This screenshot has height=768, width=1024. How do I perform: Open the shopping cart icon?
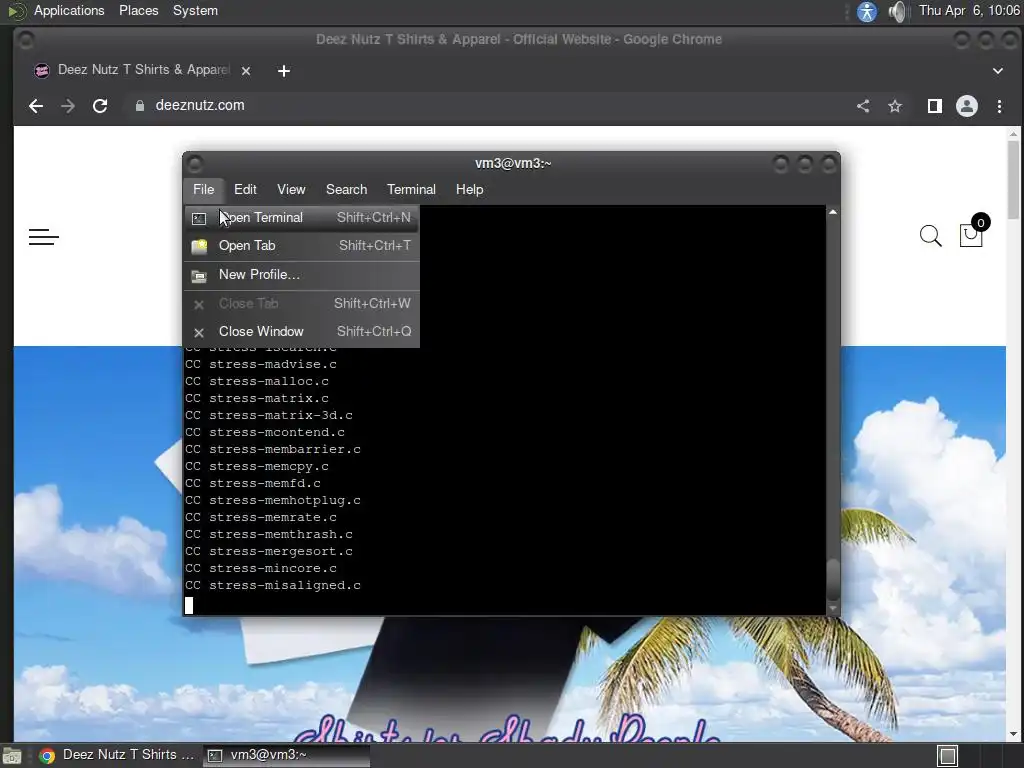point(971,235)
